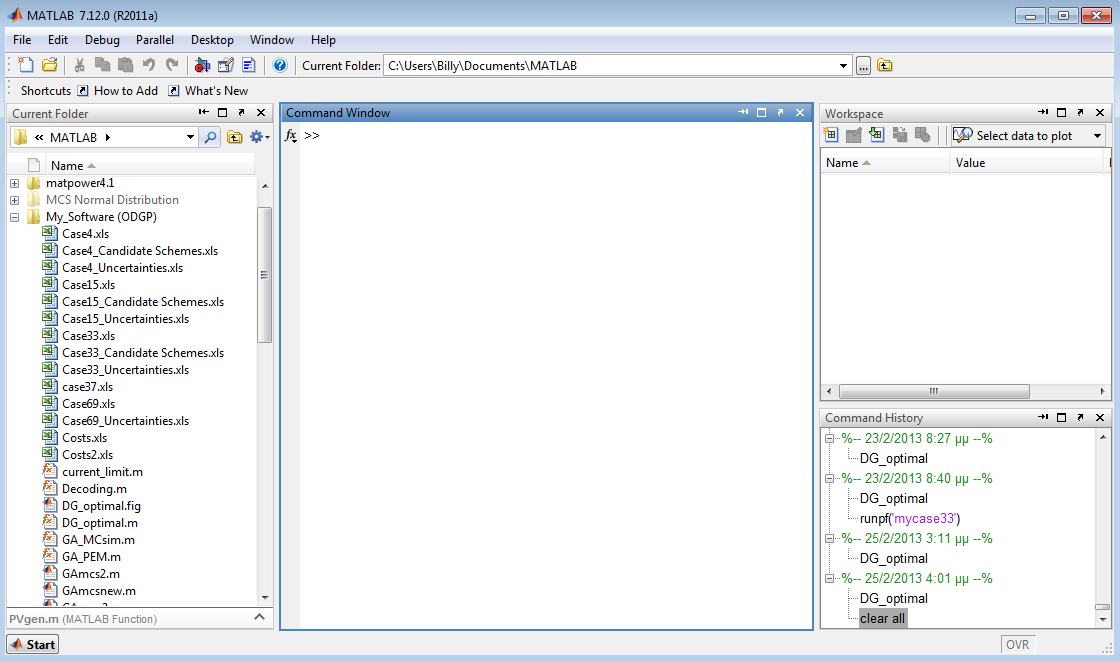Viewport: 1120px width, 661px height.
Task: Open the GUIDE GUI builder icon
Action: click(x=226, y=66)
